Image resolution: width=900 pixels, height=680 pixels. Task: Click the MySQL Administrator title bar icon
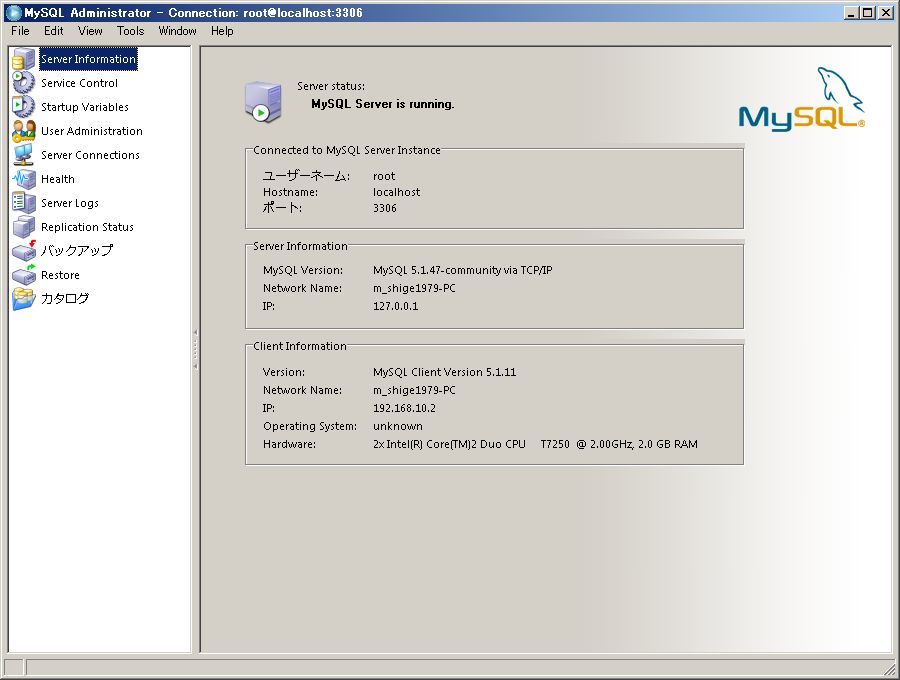(x=13, y=13)
